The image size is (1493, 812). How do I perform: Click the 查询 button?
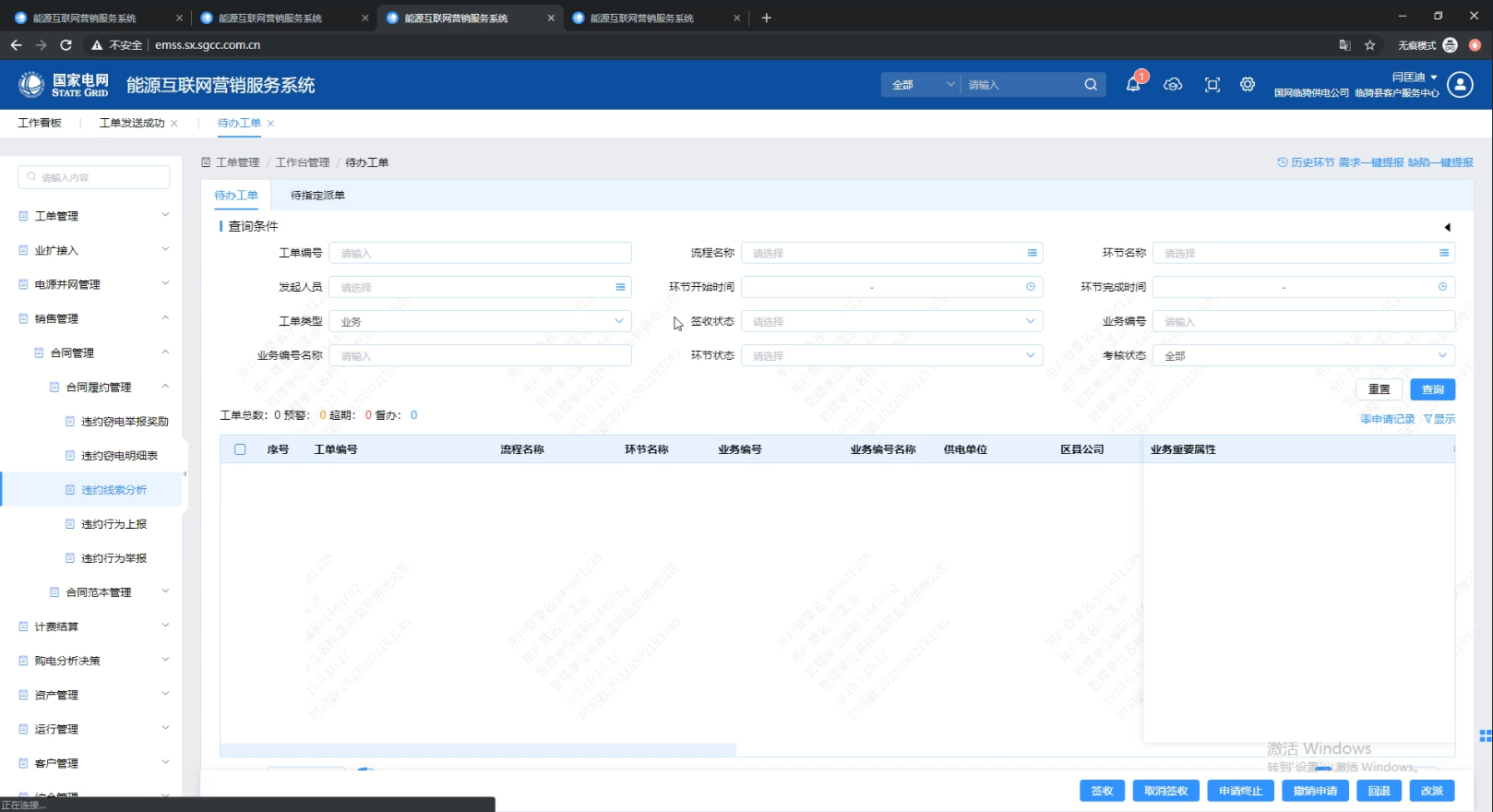coord(1432,389)
